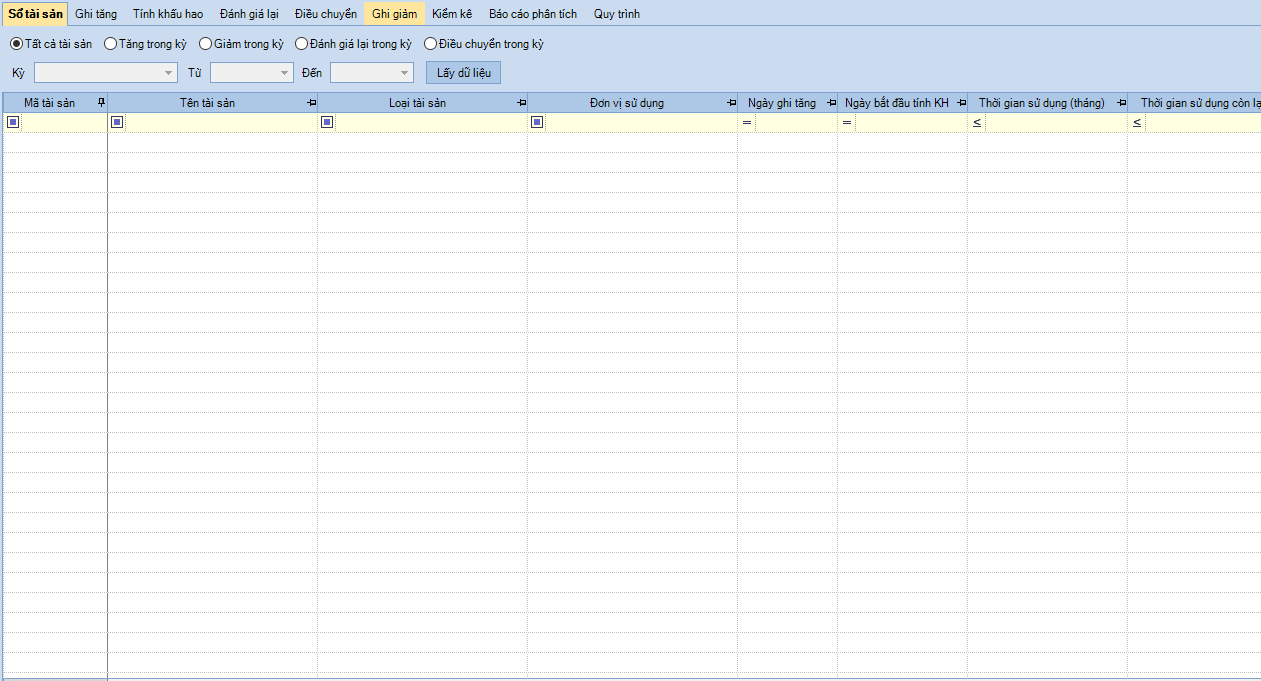Viewport: 1261px width, 681px height.
Task: Click the Lấy dữ liệu button
Action: click(463, 73)
